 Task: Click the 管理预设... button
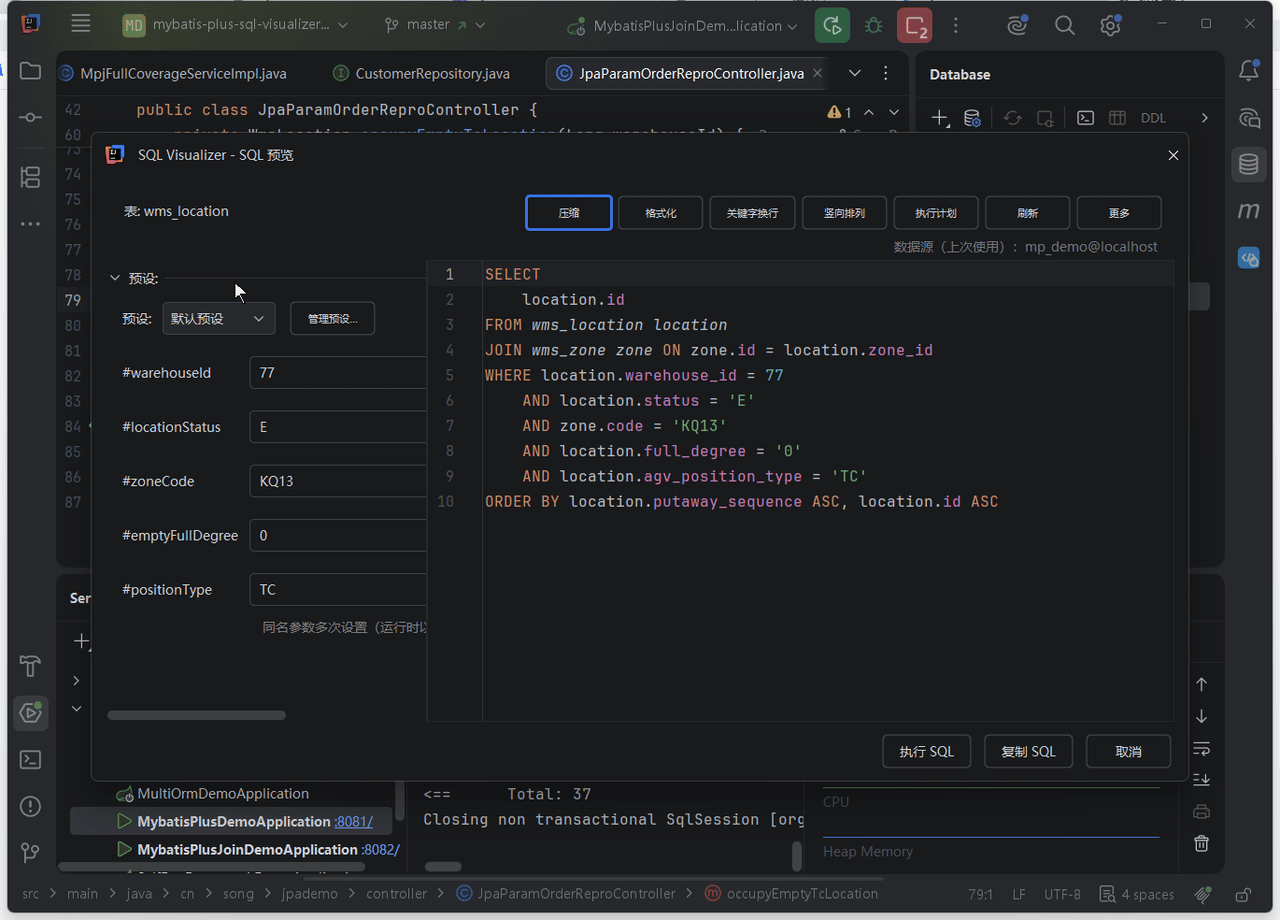[332, 319]
